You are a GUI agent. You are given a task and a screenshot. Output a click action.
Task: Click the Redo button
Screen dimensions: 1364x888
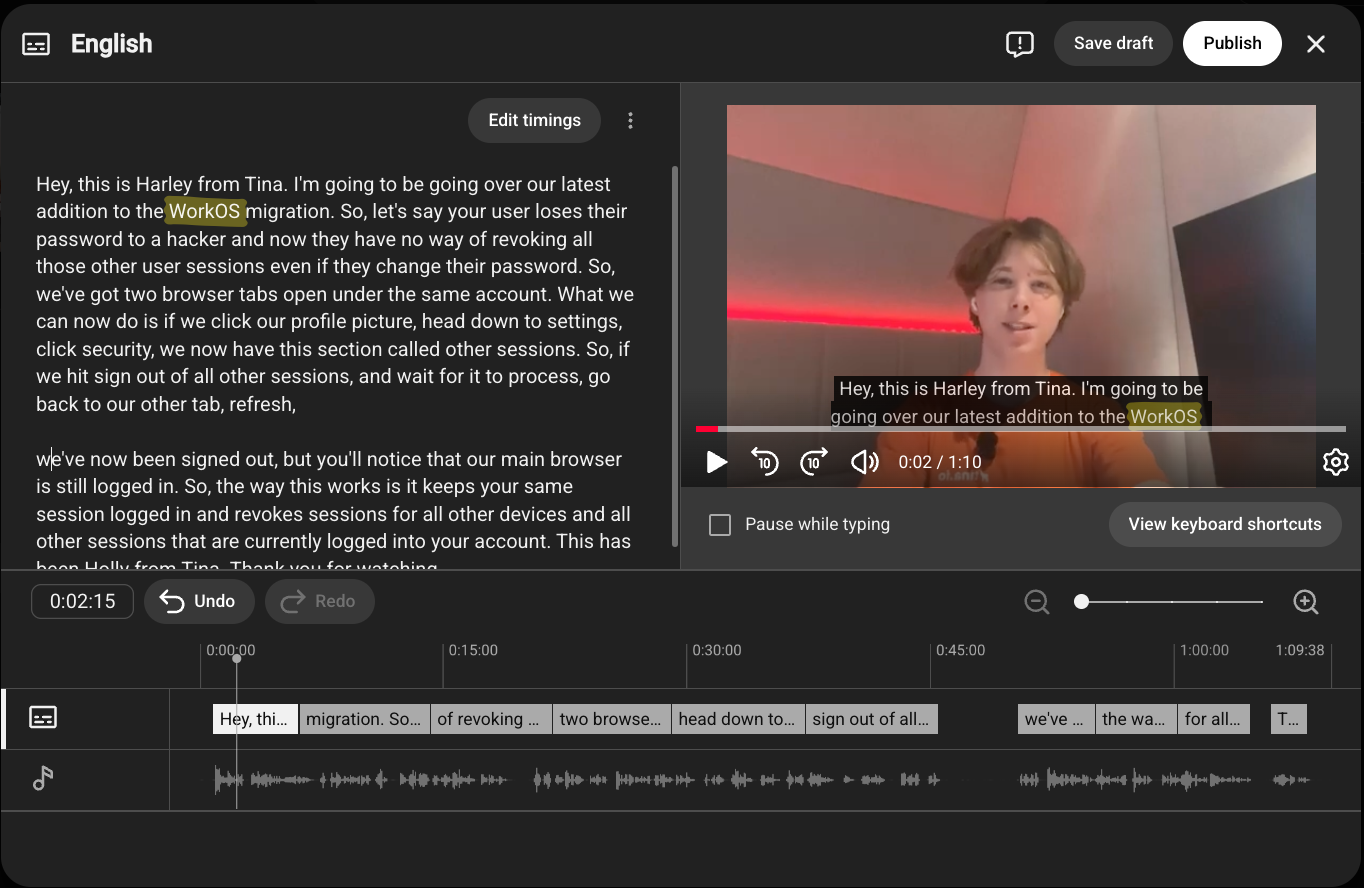tap(319, 601)
